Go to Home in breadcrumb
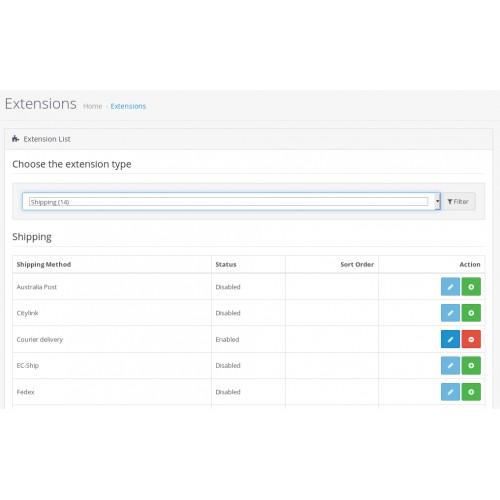 click(x=93, y=106)
